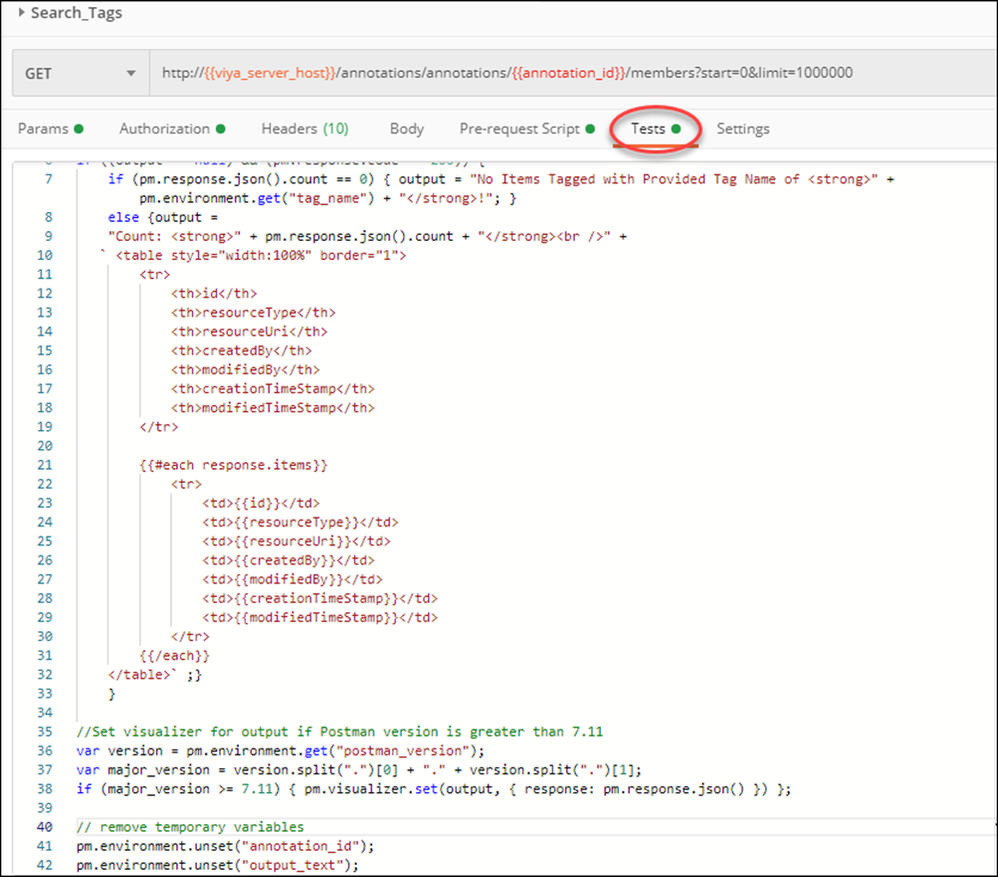The height and width of the screenshot is (877, 998).
Task: Click the '<td>{{modifiedTimeStamp}}</td>' line
Action: tap(320, 618)
